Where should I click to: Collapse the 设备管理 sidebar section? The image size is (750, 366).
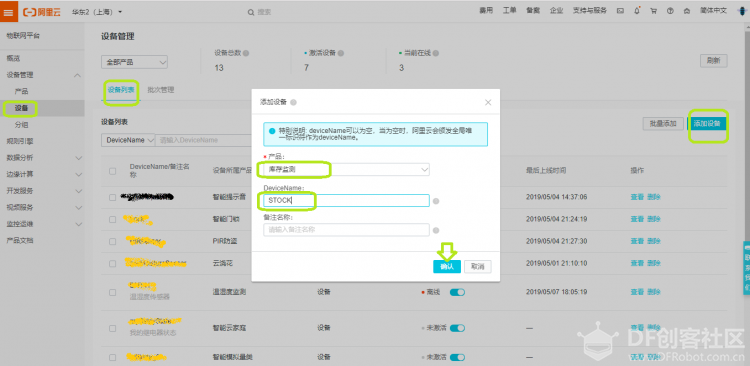pyautogui.click(x=77, y=76)
